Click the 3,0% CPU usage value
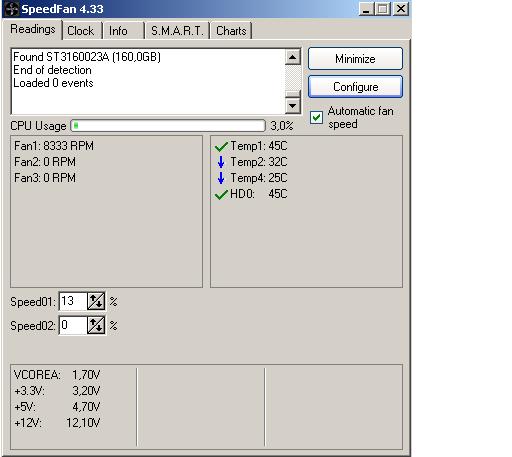The image size is (512, 457). pyautogui.click(x=282, y=126)
